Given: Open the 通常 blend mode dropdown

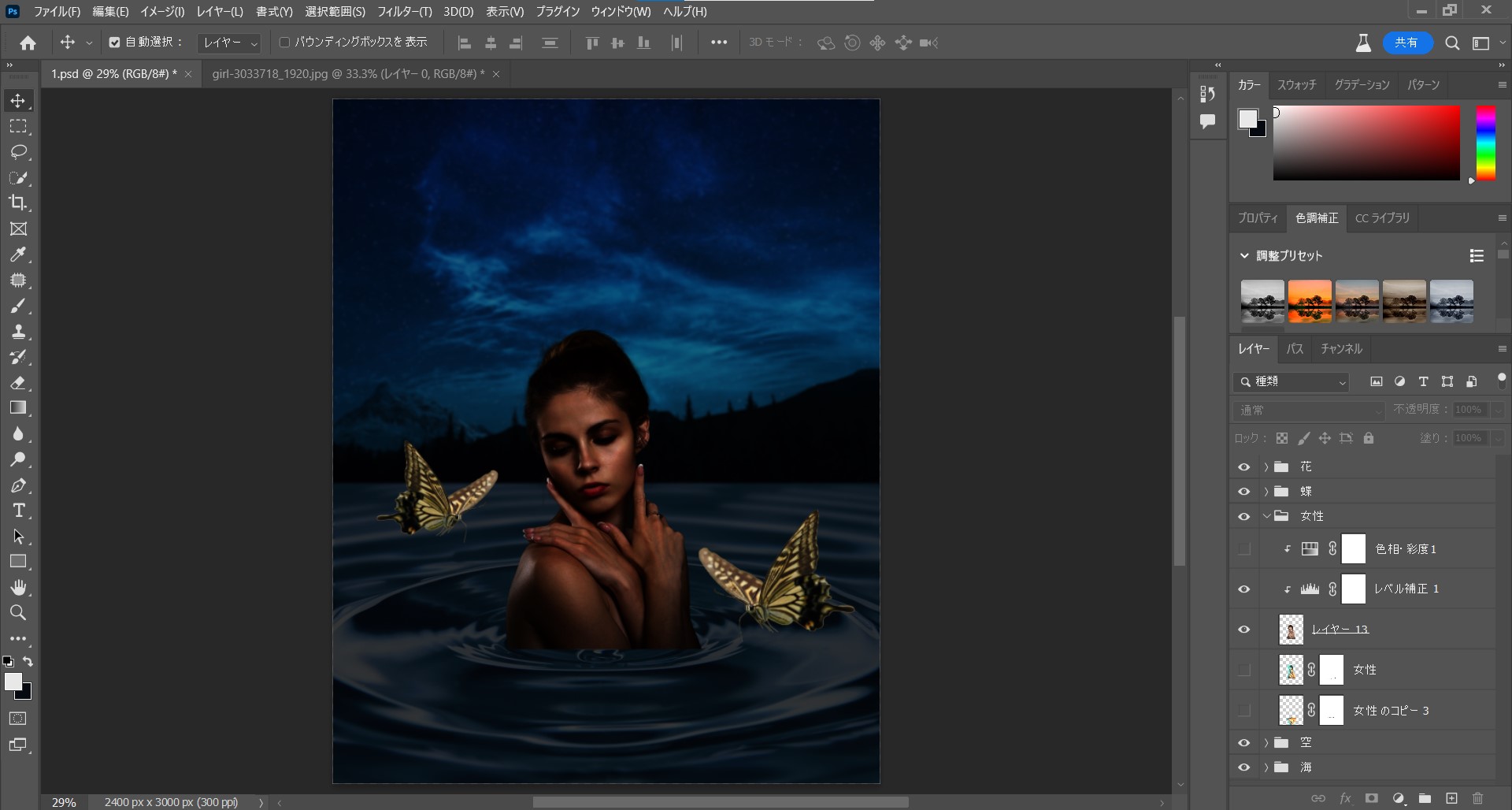Looking at the screenshot, I should 1309,411.
